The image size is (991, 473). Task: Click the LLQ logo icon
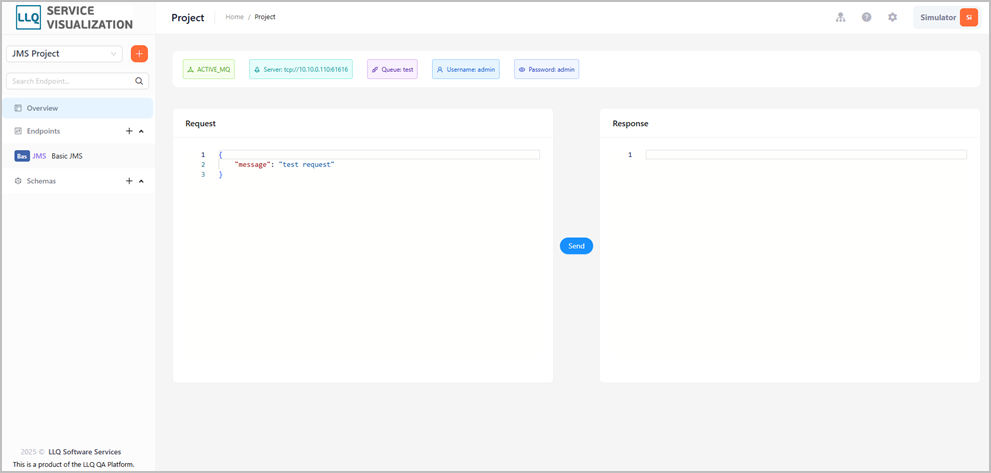point(28,18)
